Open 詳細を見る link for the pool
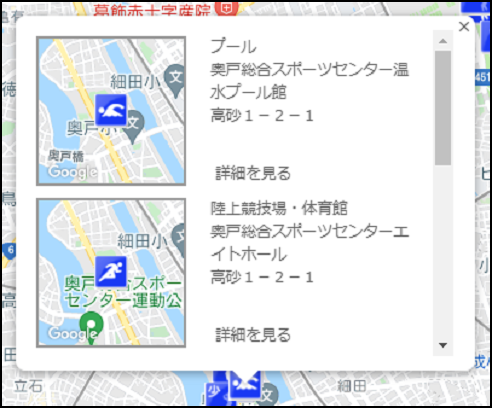 pos(253,173)
